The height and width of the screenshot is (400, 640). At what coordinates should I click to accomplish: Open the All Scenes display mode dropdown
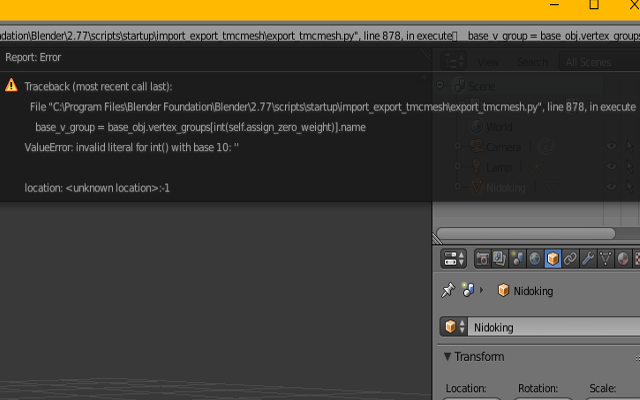[x=599, y=62]
